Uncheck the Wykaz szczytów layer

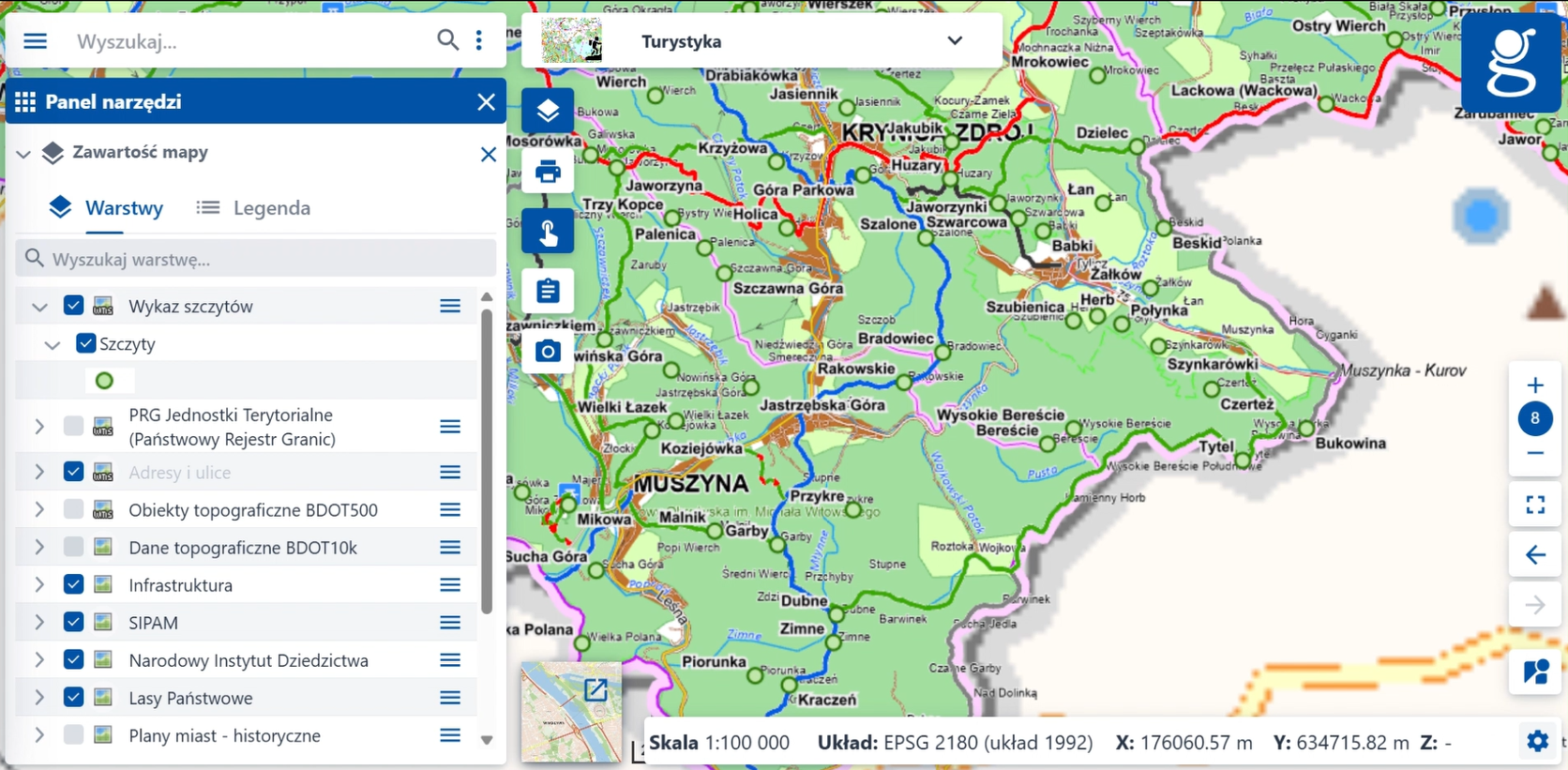point(74,306)
